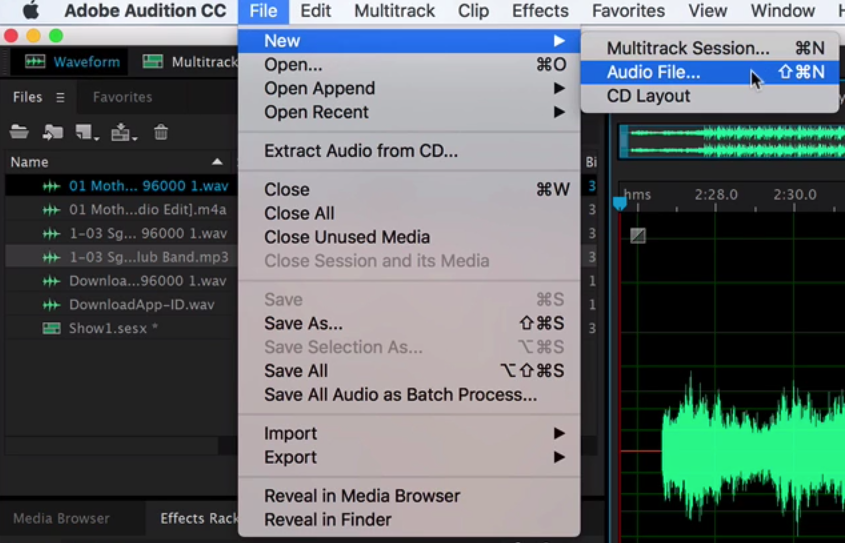The width and height of the screenshot is (845, 543).
Task: Select file DownloadApp-ID.wav
Action: click(121, 304)
